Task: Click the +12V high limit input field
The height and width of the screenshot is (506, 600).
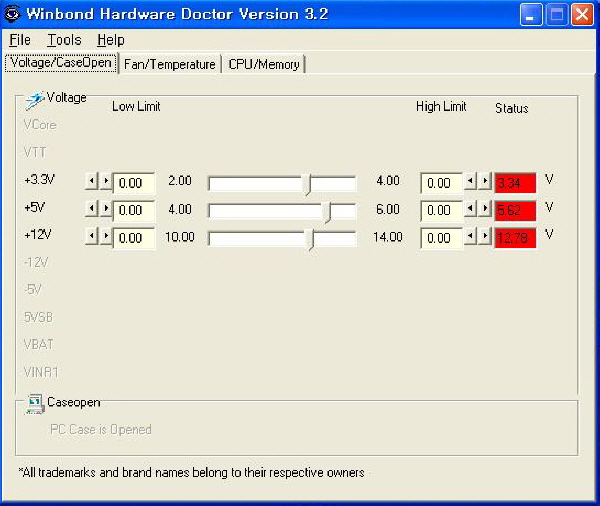Action: coord(442,238)
